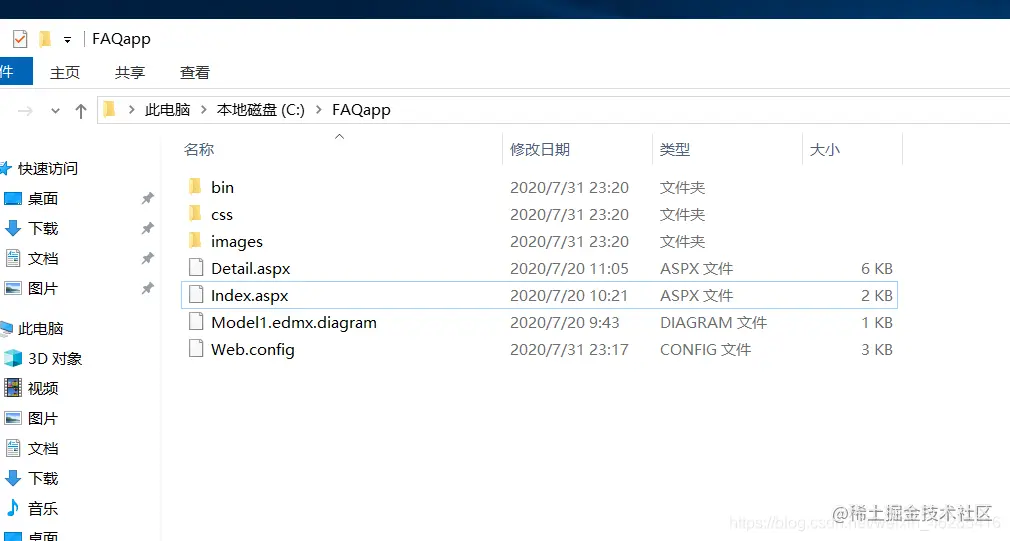Select the css folder icon
The height and width of the screenshot is (541, 1010).
195,214
